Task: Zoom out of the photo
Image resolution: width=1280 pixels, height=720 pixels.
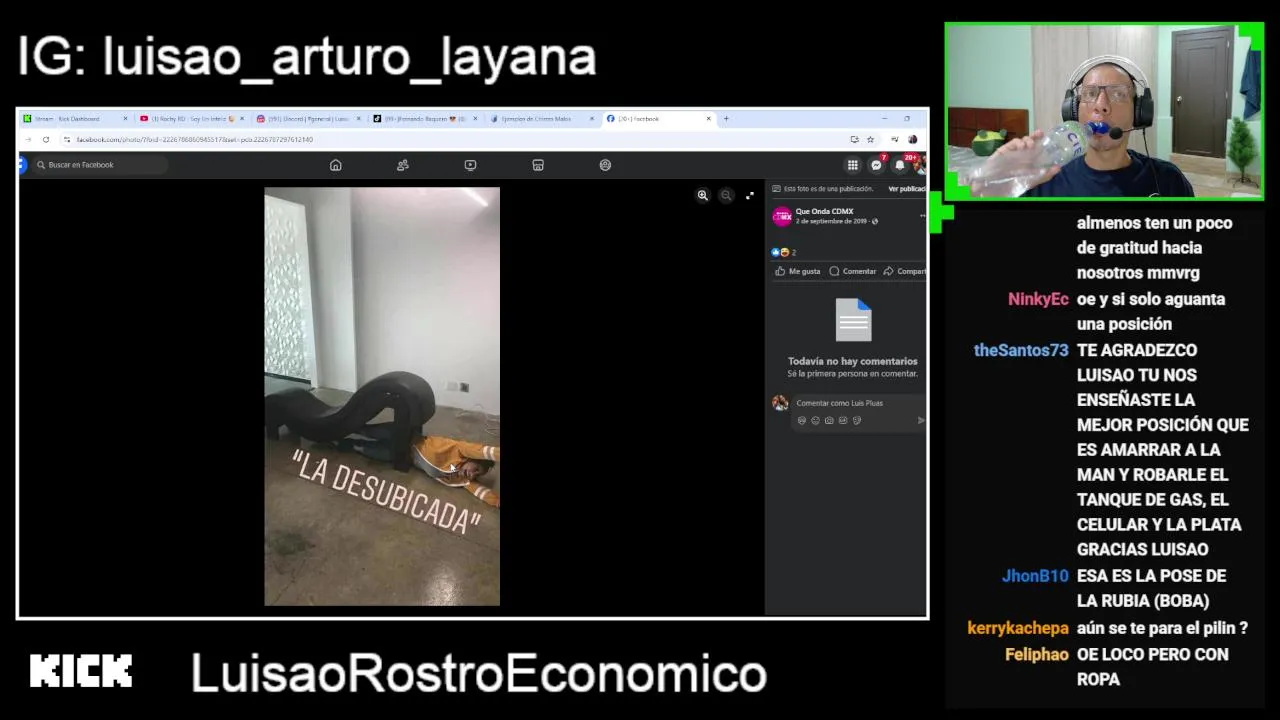Action: pyautogui.click(x=727, y=196)
